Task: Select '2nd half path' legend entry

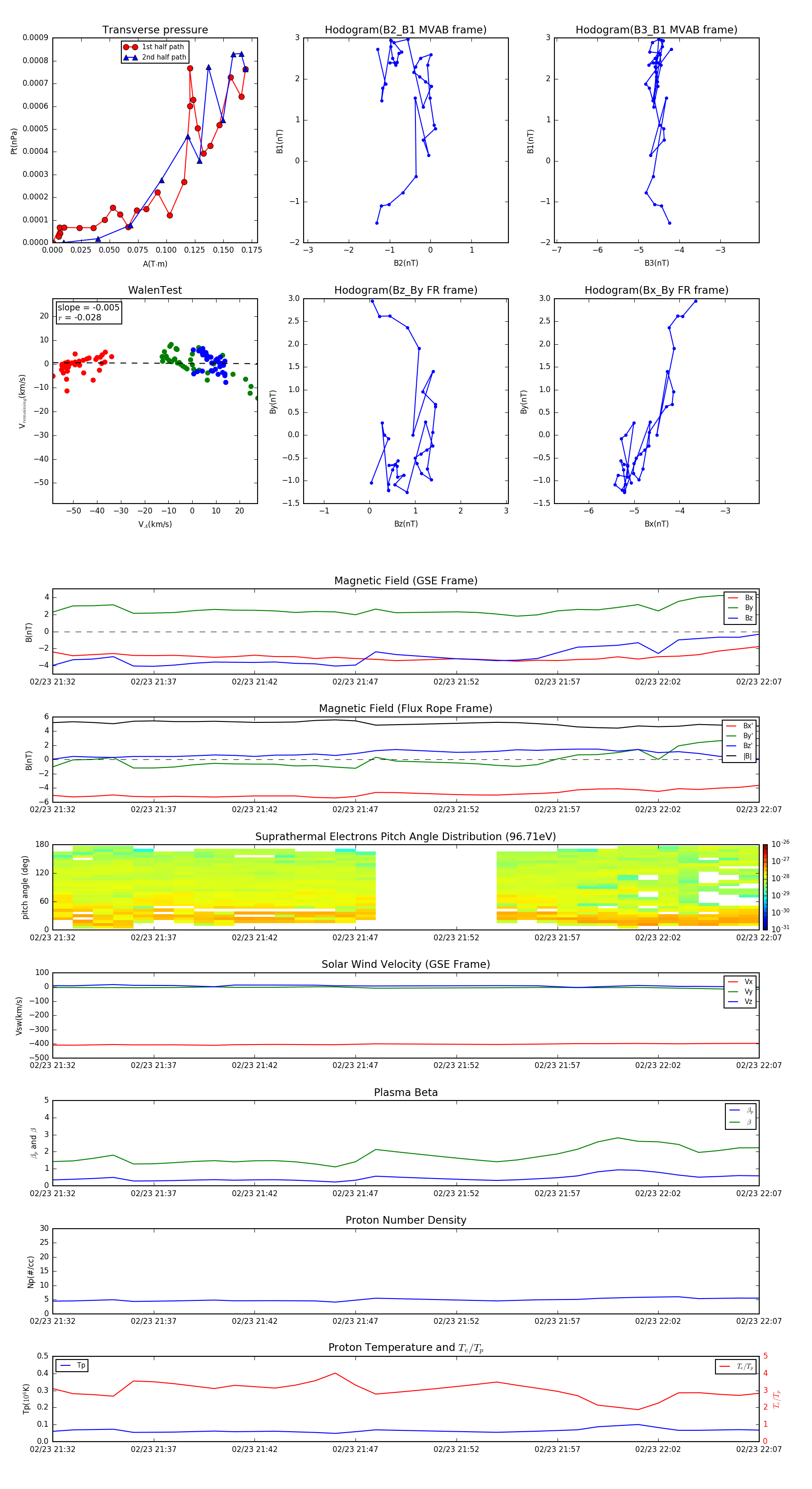Action: 155,57
